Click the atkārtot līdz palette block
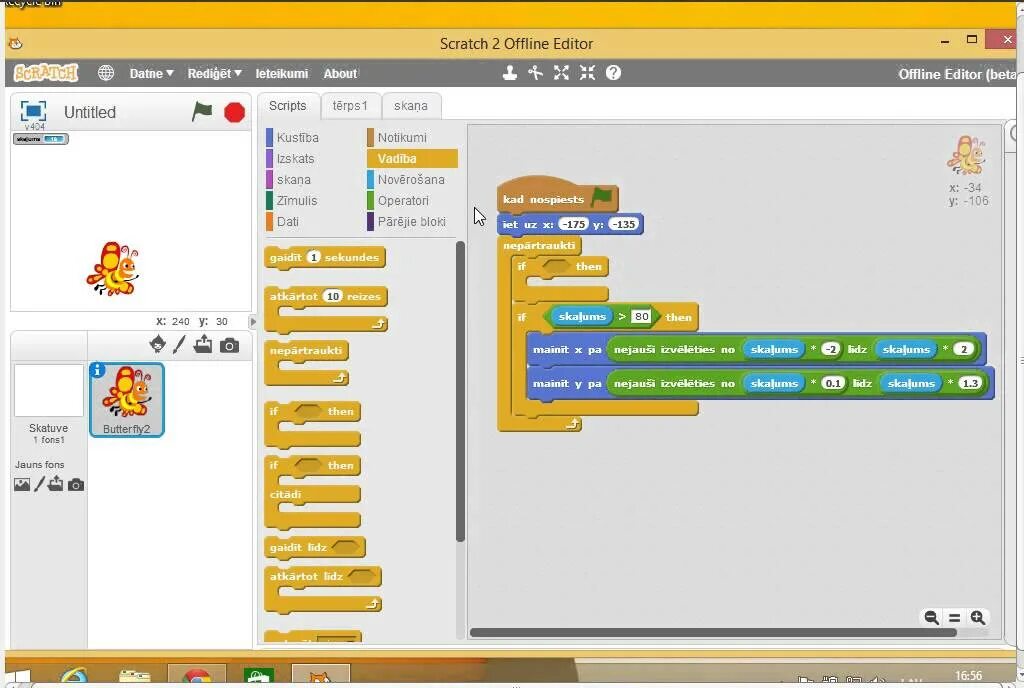The height and width of the screenshot is (688, 1024). (323, 589)
